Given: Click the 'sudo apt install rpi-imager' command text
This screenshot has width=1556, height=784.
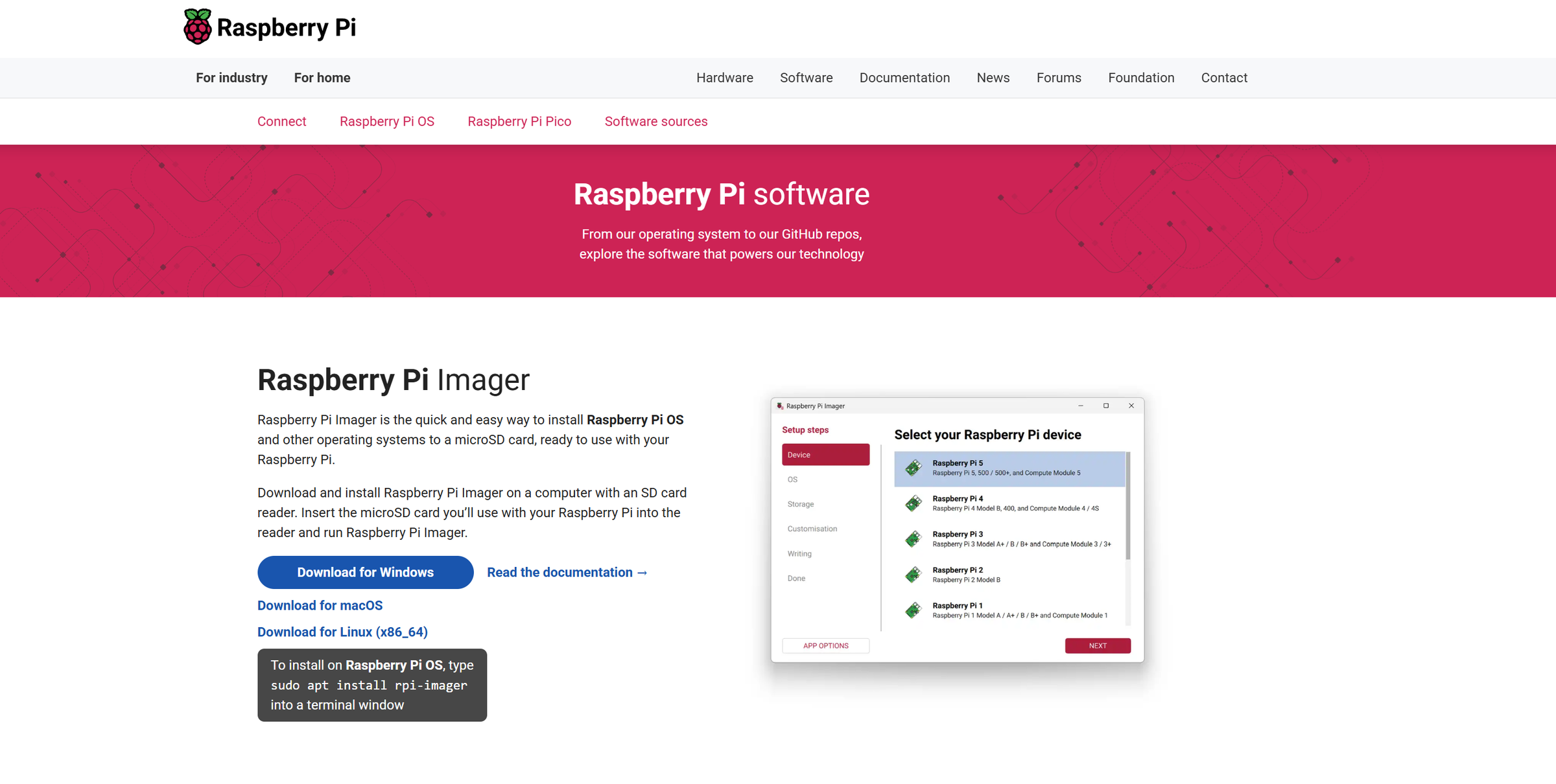Looking at the screenshot, I should coord(369,685).
